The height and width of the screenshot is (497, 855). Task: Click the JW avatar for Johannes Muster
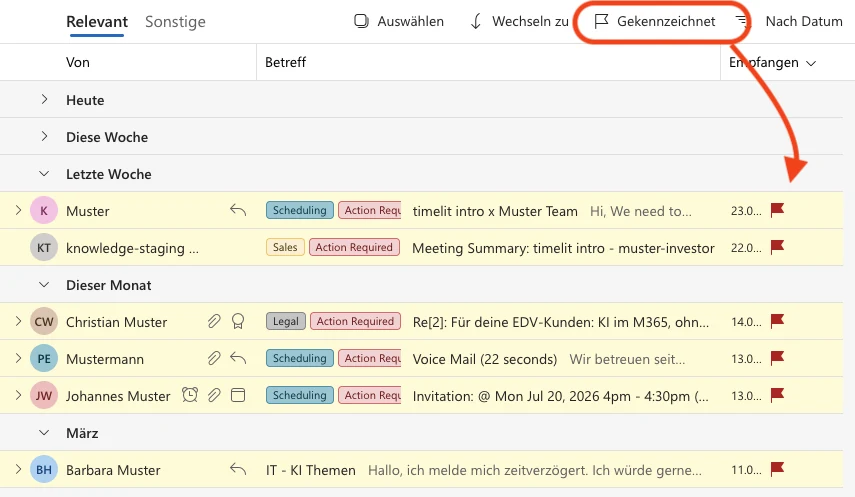tap(44, 396)
